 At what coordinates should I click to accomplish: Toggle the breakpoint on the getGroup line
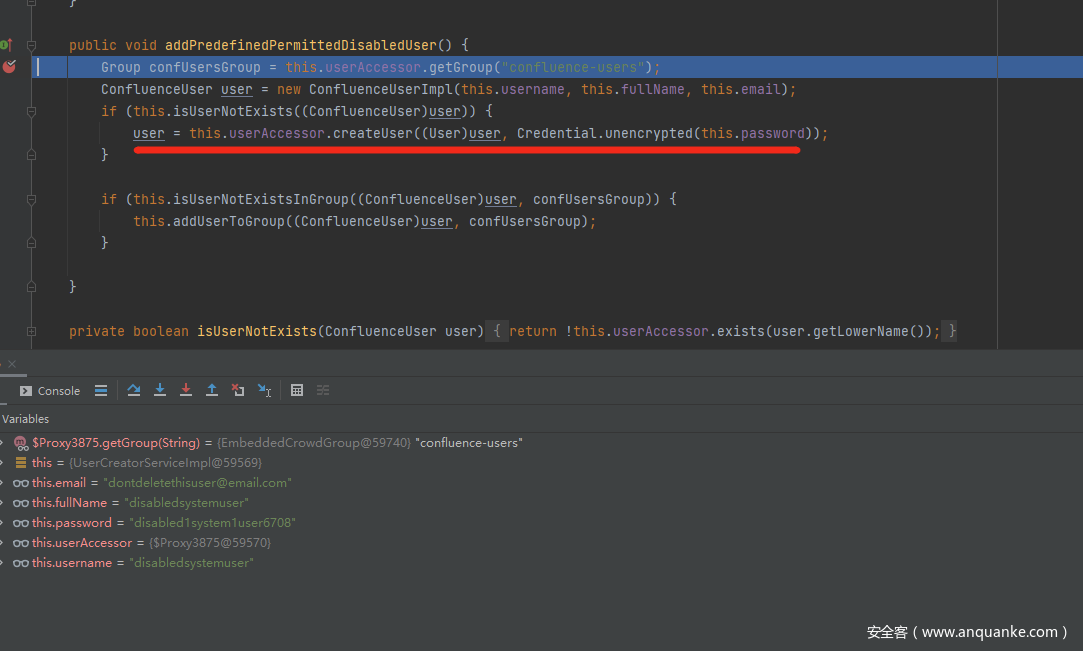pos(9,67)
